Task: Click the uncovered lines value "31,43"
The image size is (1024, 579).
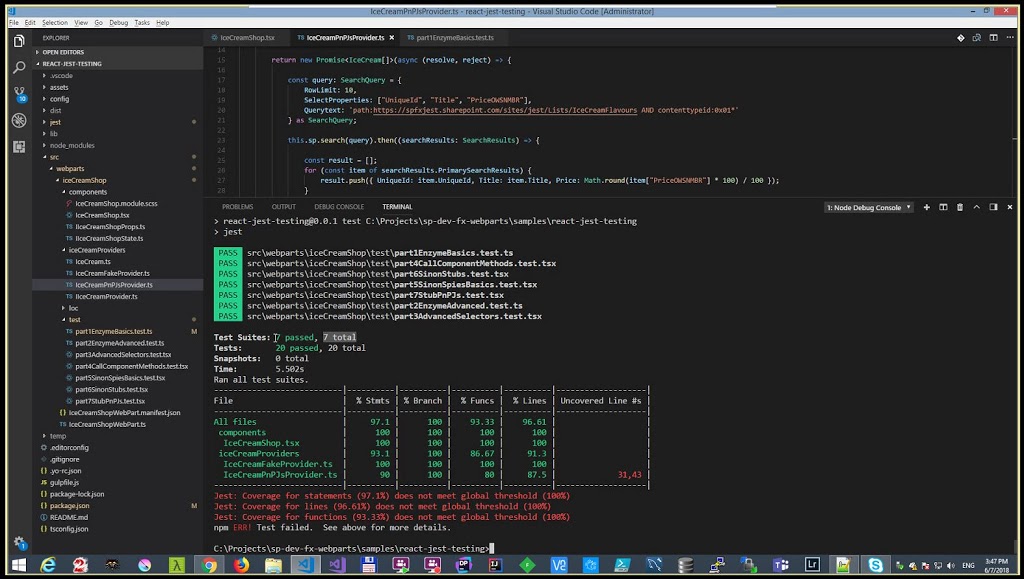Action: coord(630,475)
